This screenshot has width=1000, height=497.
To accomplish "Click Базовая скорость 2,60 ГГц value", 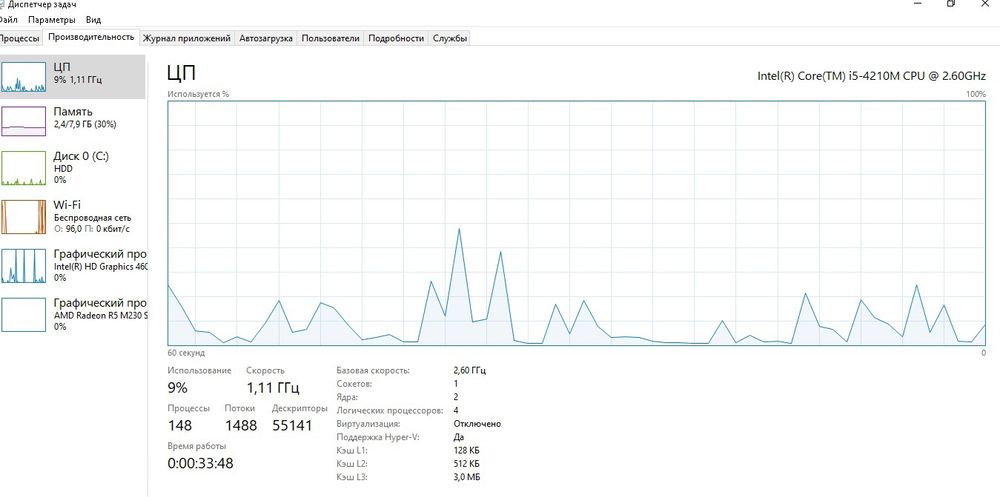I will [469, 370].
